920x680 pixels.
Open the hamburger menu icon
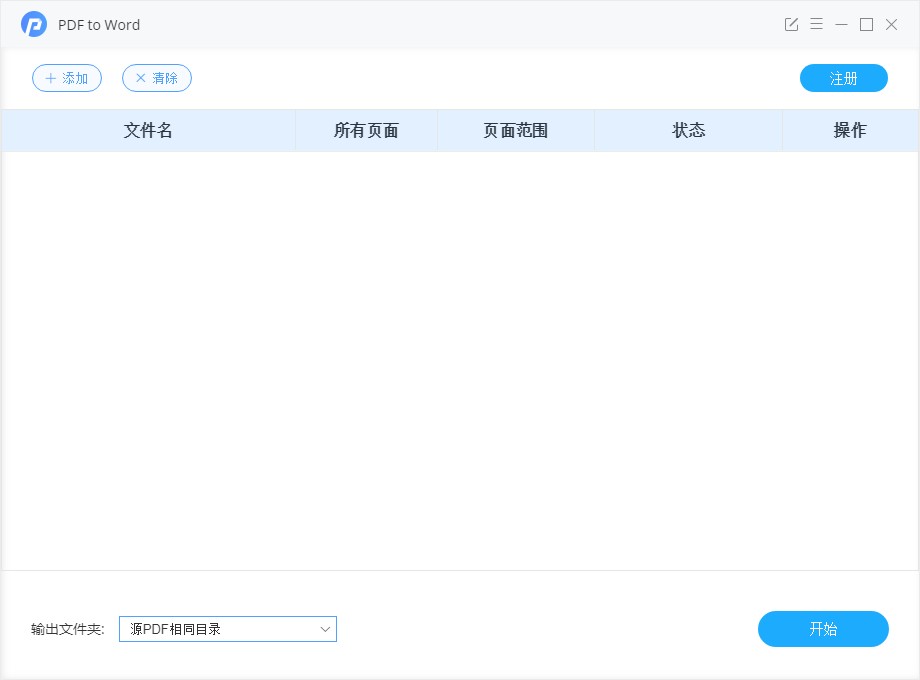click(816, 24)
